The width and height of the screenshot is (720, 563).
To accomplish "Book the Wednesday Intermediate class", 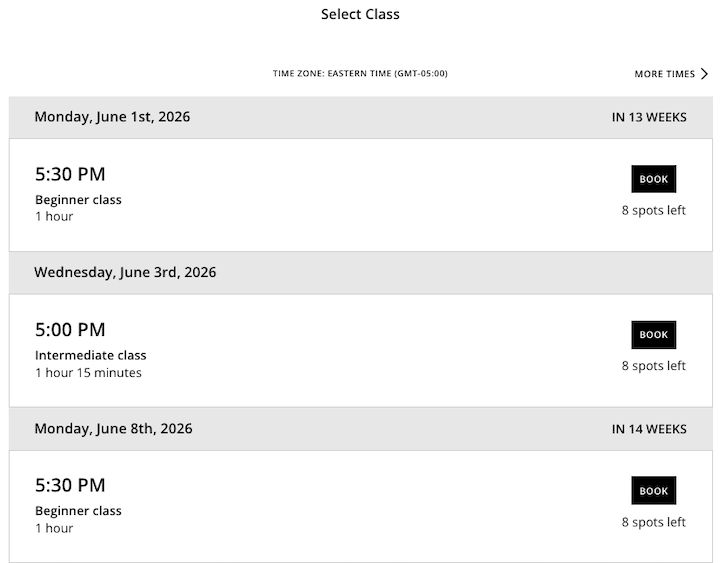I will click(653, 335).
